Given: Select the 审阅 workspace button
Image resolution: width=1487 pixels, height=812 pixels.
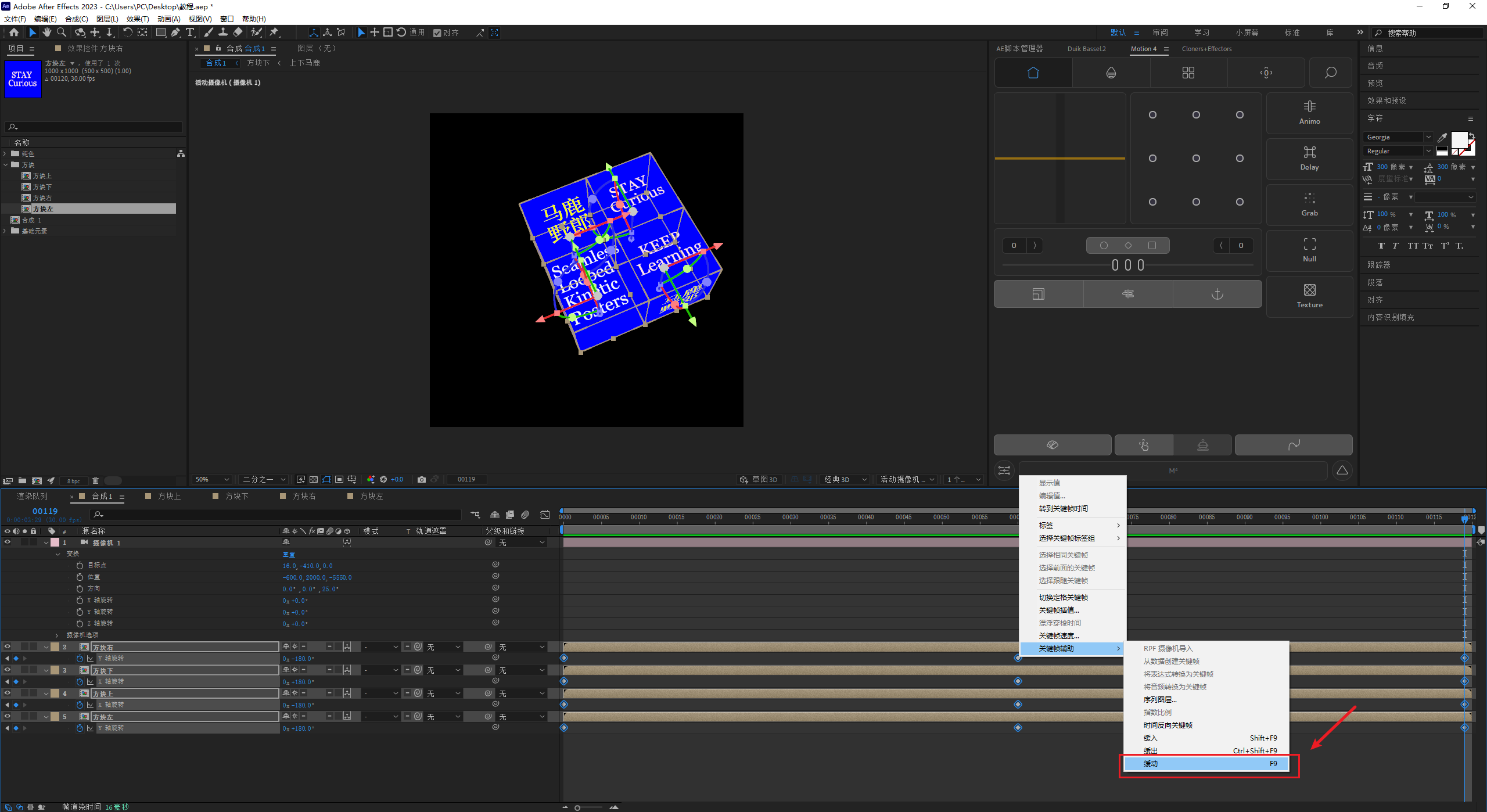Looking at the screenshot, I should tap(1160, 33).
